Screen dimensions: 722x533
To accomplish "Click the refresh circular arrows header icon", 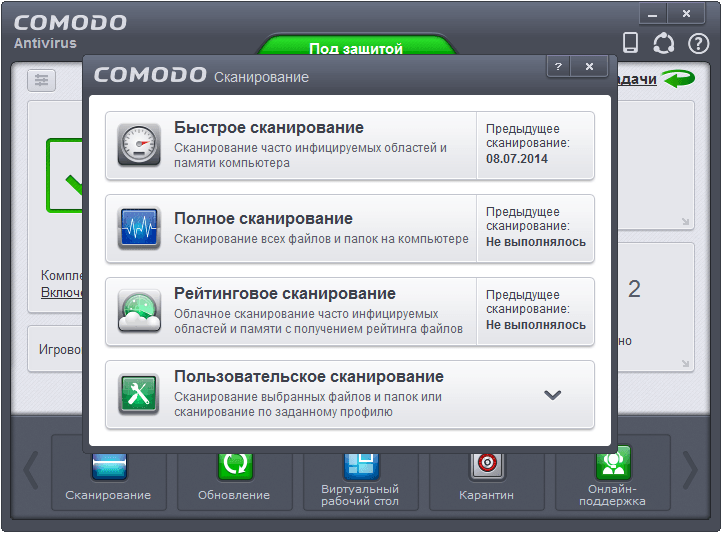I will pyautogui.click(x=664, y=43).
